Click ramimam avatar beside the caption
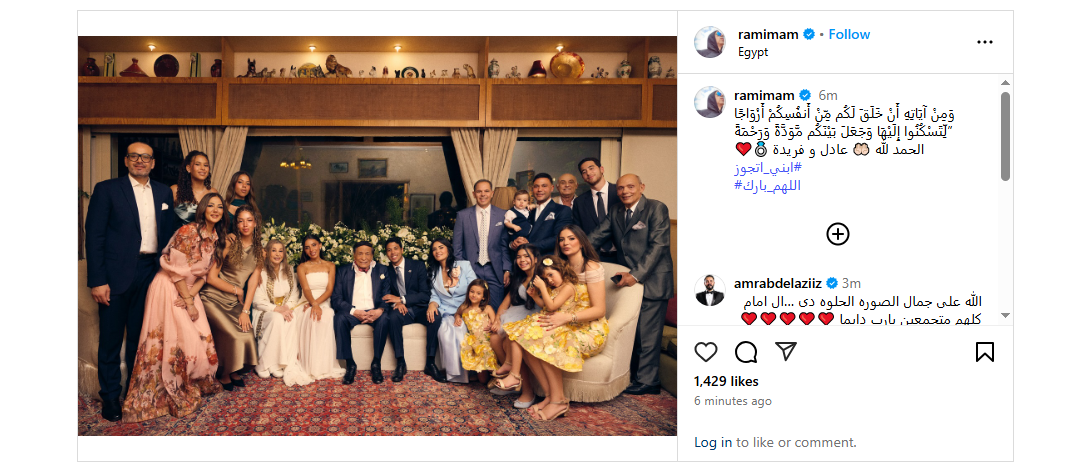Image resolution: width=1070 pixels, height=476 pixels. [x=710, y=102]
